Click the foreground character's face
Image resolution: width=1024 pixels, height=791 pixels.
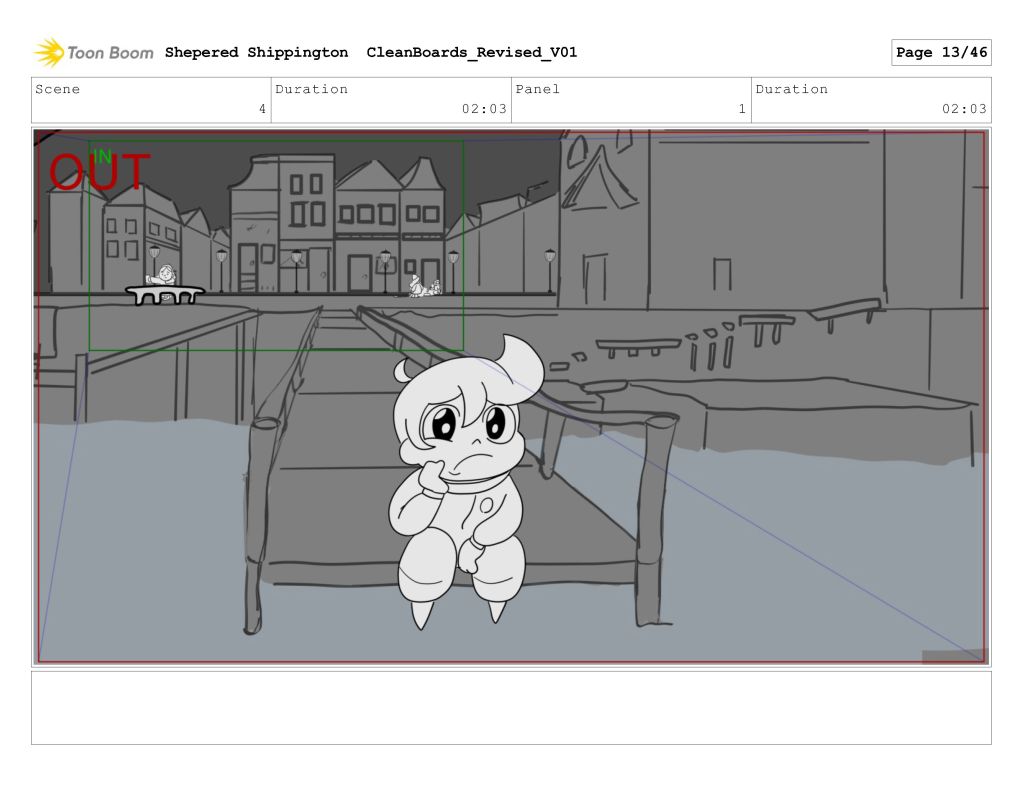pyautogui.click(x=465, y=428)
